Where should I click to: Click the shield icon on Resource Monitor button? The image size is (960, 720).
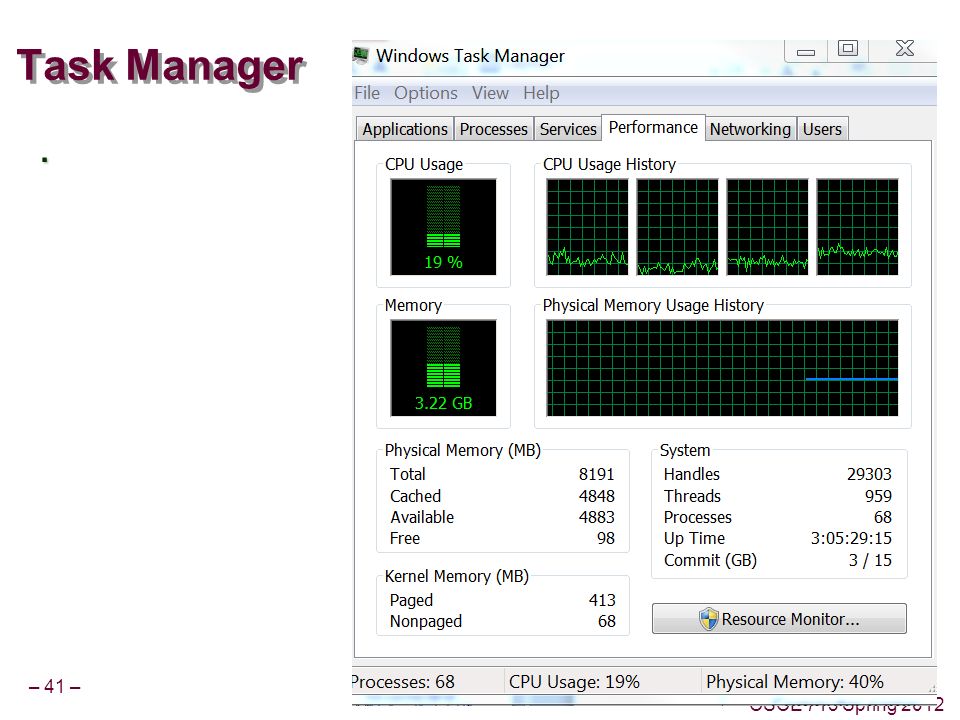coord(708,619)
